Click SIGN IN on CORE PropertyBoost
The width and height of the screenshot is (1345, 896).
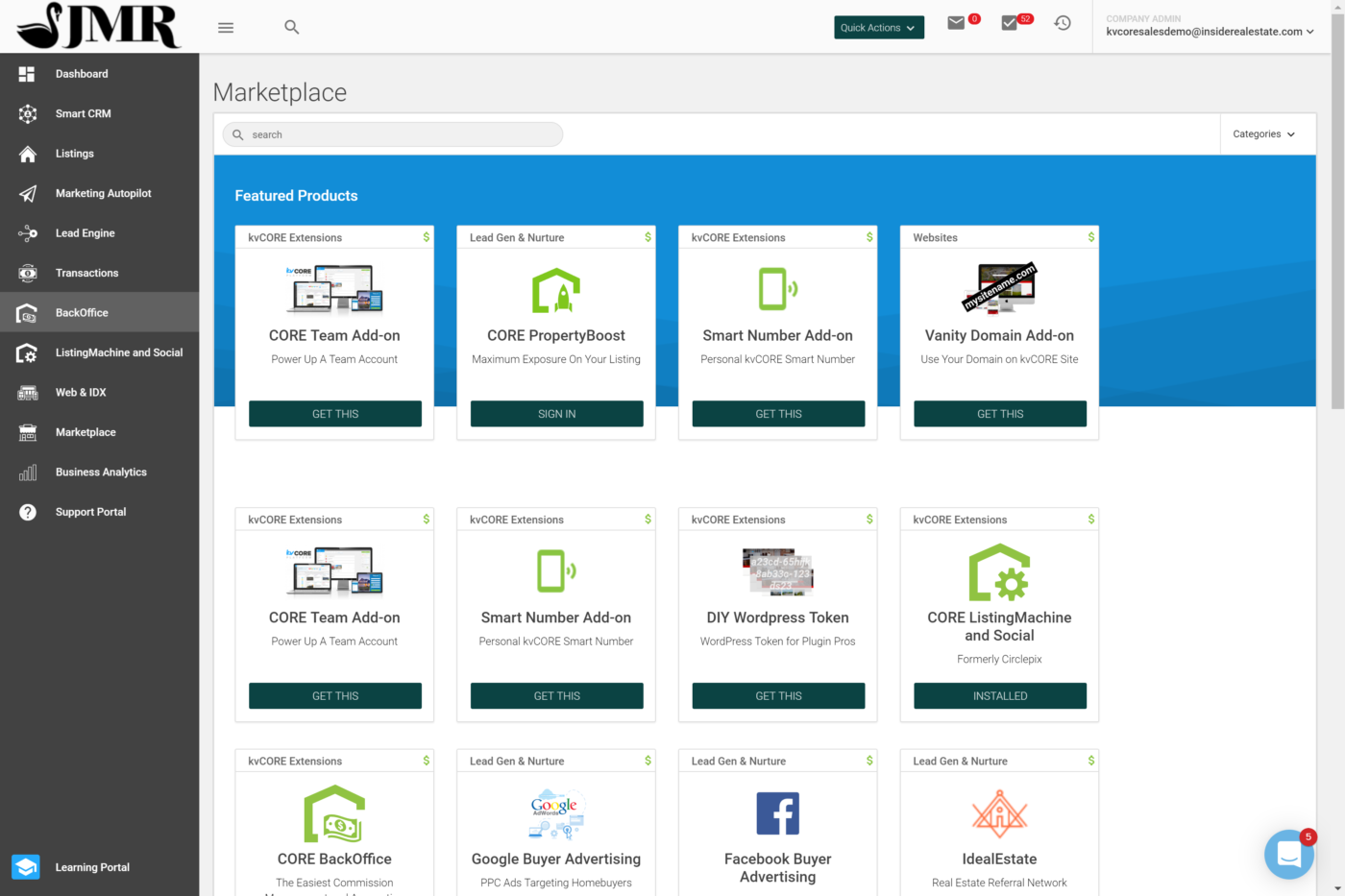pos(556,413)
